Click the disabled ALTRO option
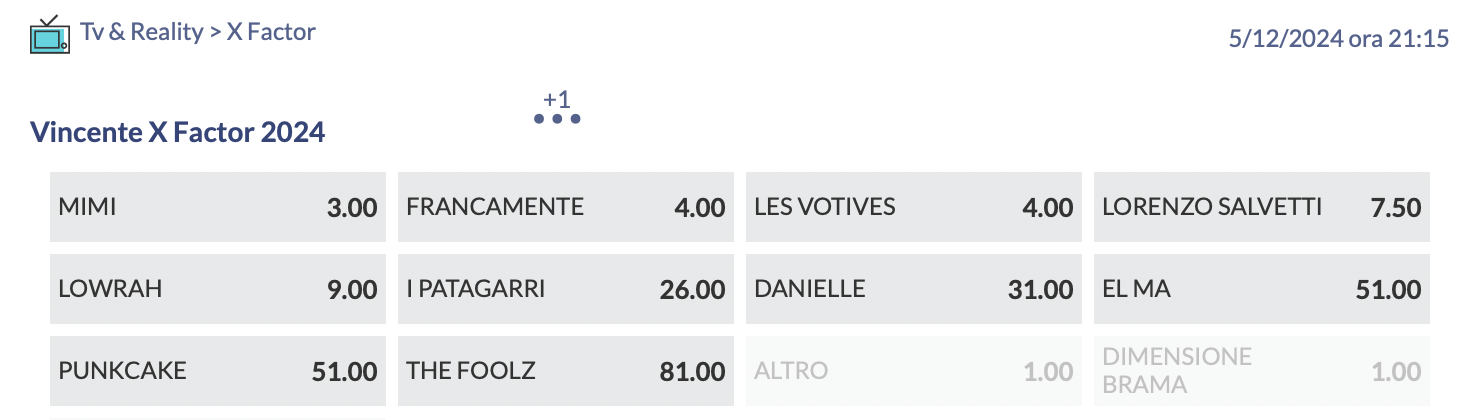Viewport: 1470px width, 420px height. pyautogui.click(x=914, y=371)
